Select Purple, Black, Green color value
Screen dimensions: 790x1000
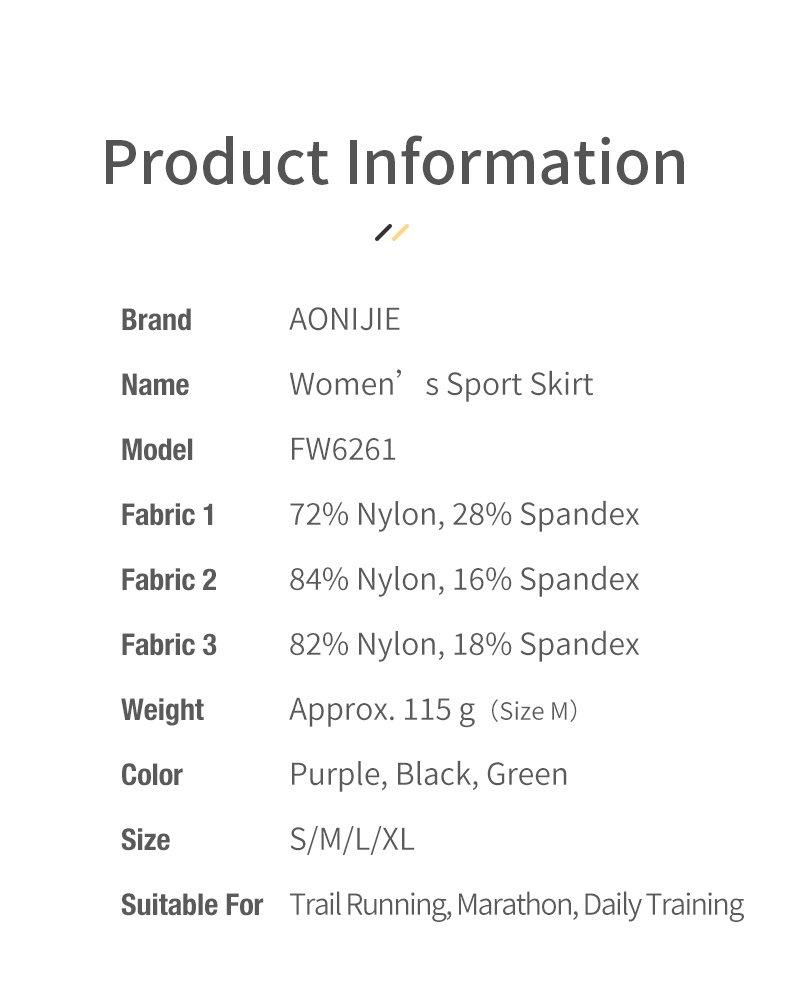click(428, 775)
